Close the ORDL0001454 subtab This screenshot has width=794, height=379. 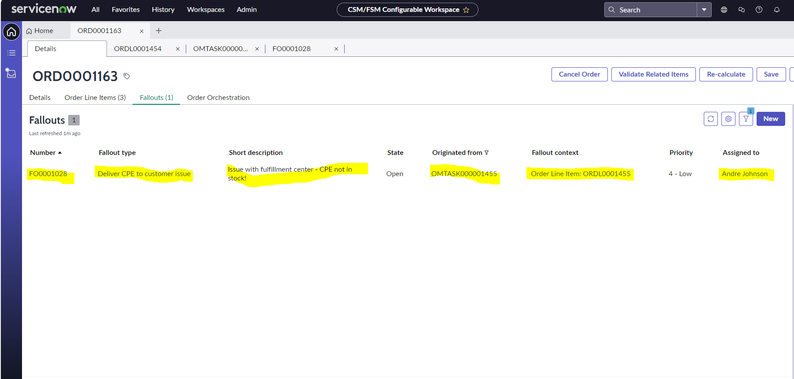coord(178,49)
